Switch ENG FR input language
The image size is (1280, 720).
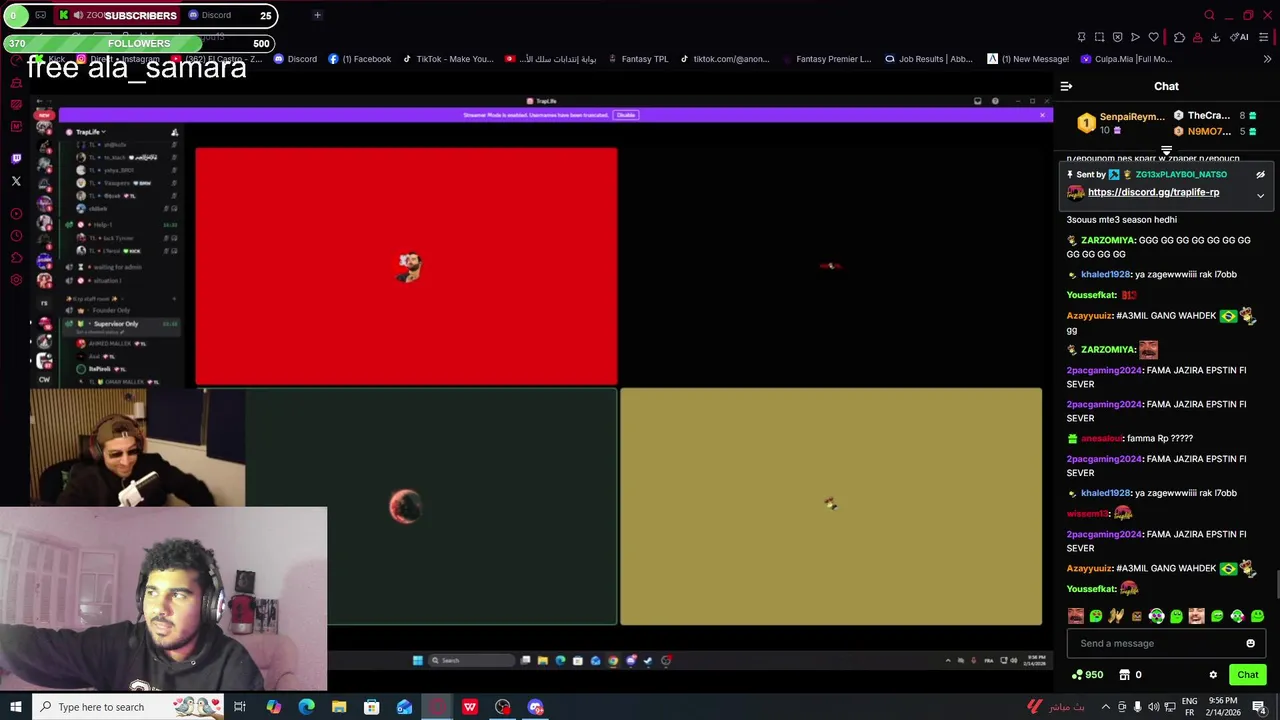(x=1190, y=707)
